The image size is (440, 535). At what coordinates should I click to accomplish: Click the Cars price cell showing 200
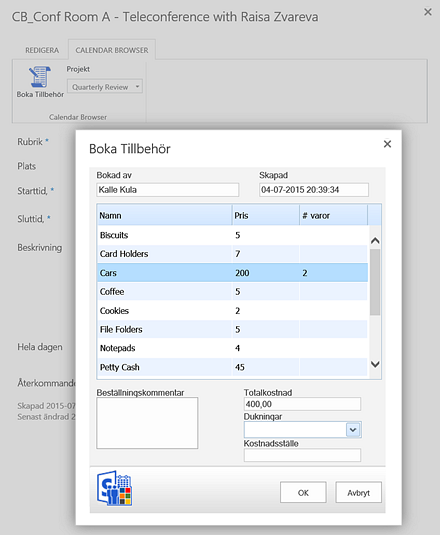tap(266, 273)
